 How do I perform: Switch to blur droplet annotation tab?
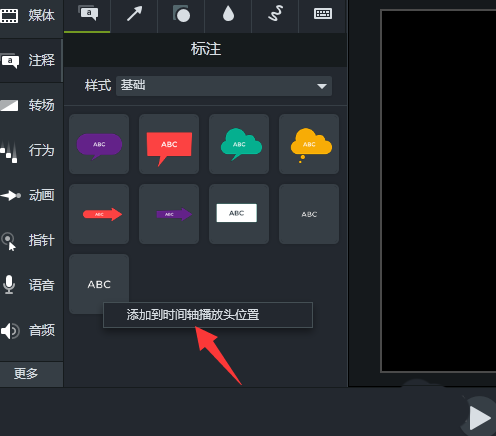228,15
